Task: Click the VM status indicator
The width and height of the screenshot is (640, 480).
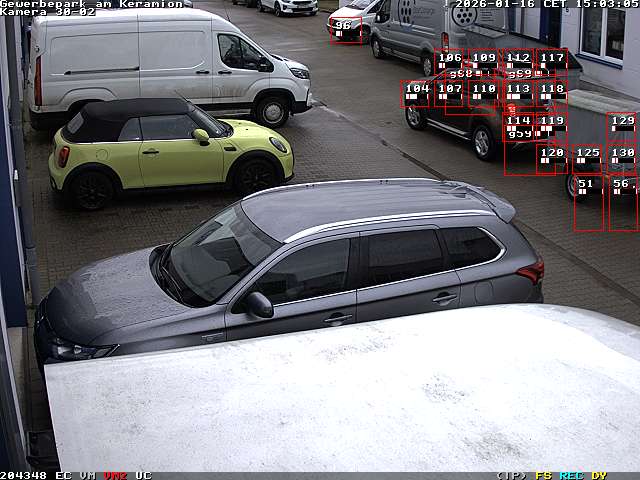Action: (88, 475)
